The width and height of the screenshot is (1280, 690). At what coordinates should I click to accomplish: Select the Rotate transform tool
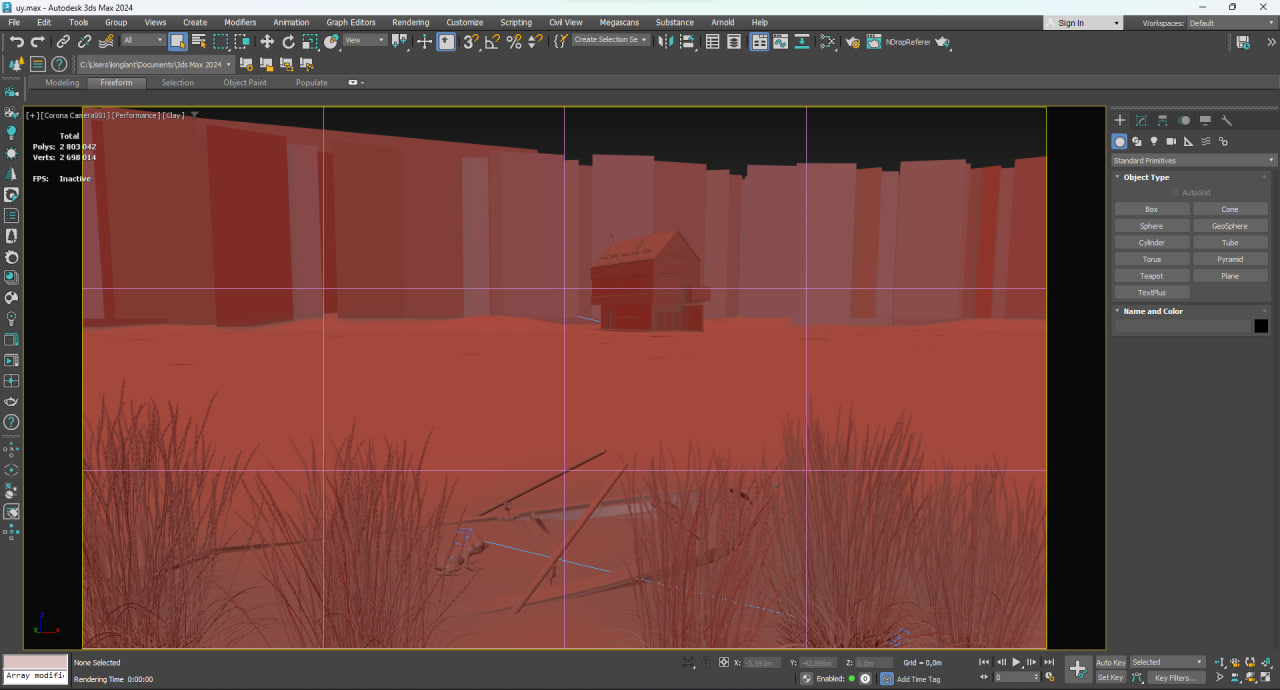point(289,41)
